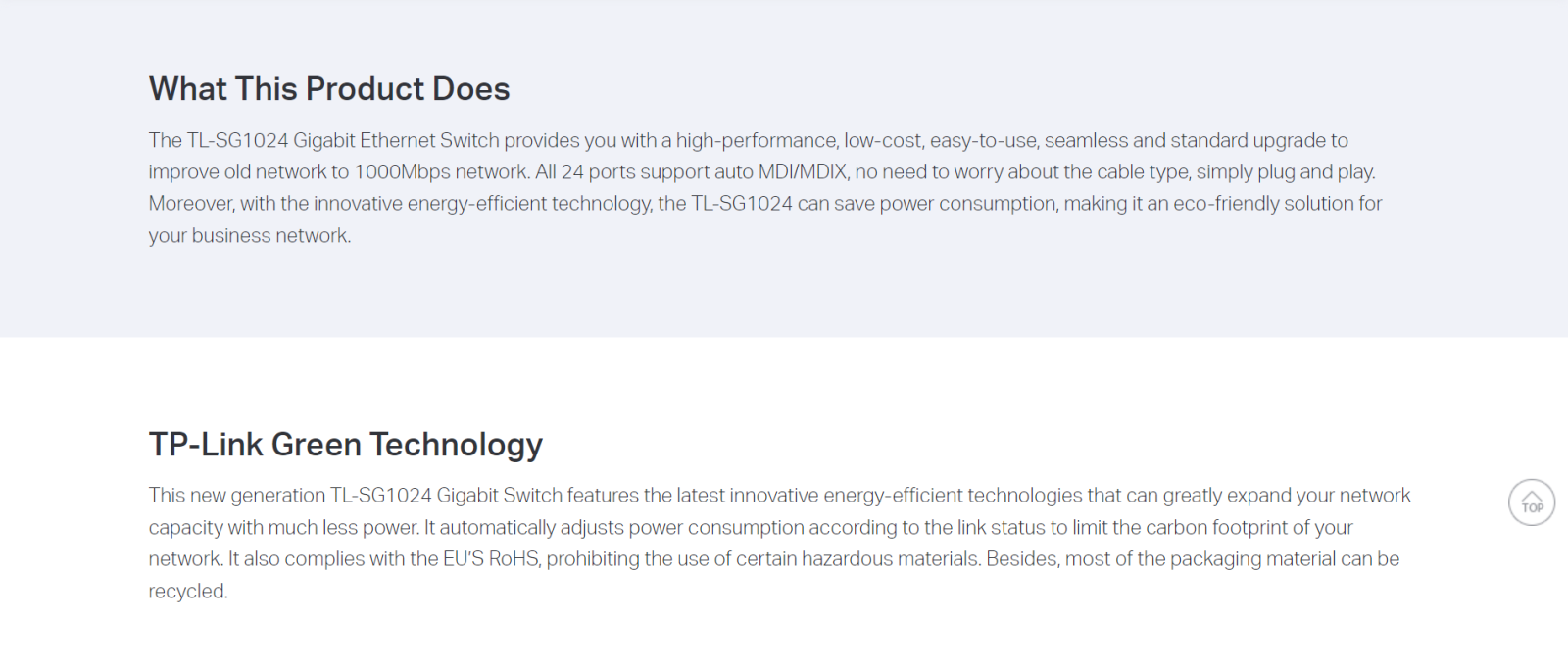1568x669 pixels.
Task: Click the phrase "link status"
Action: 1001,528
